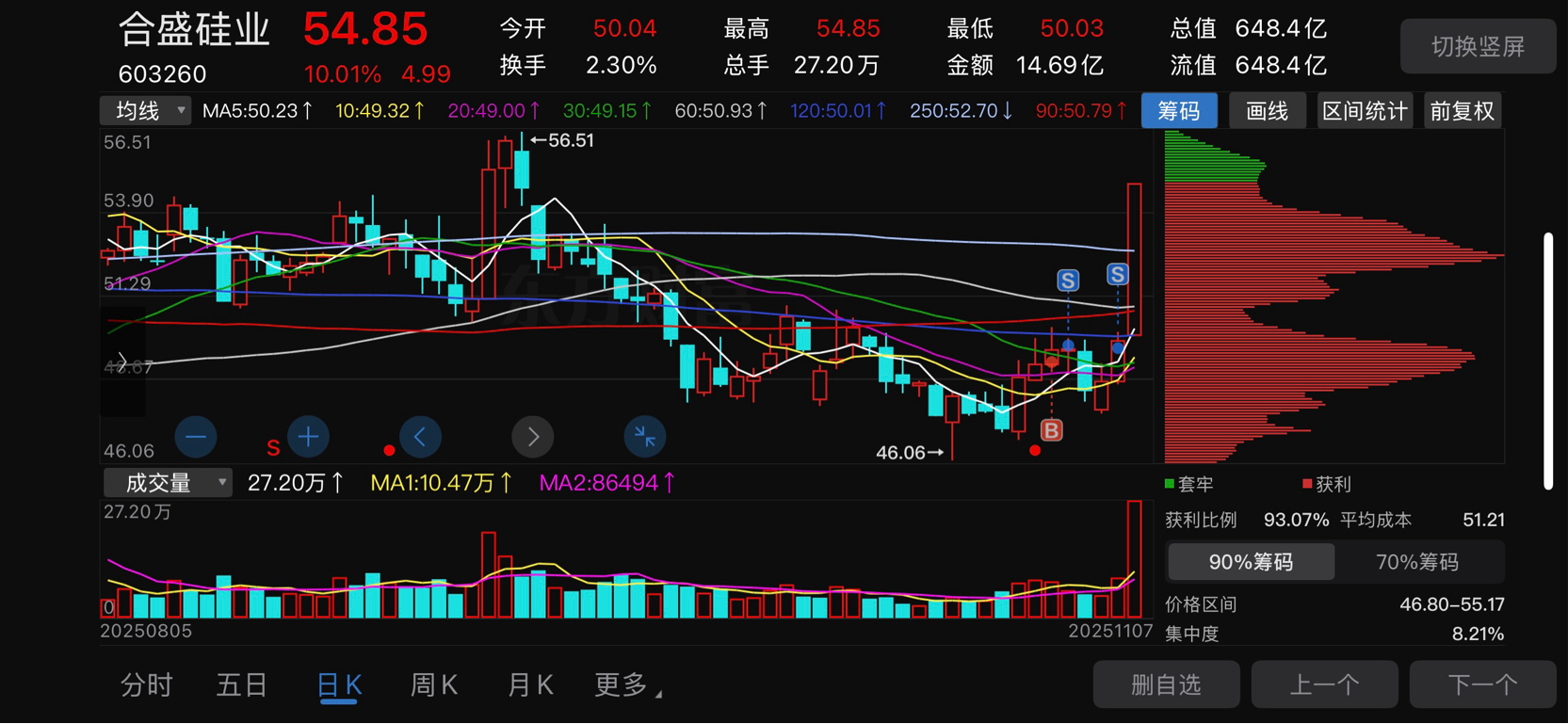Select the 90%筹码 option

point(1251,562)
